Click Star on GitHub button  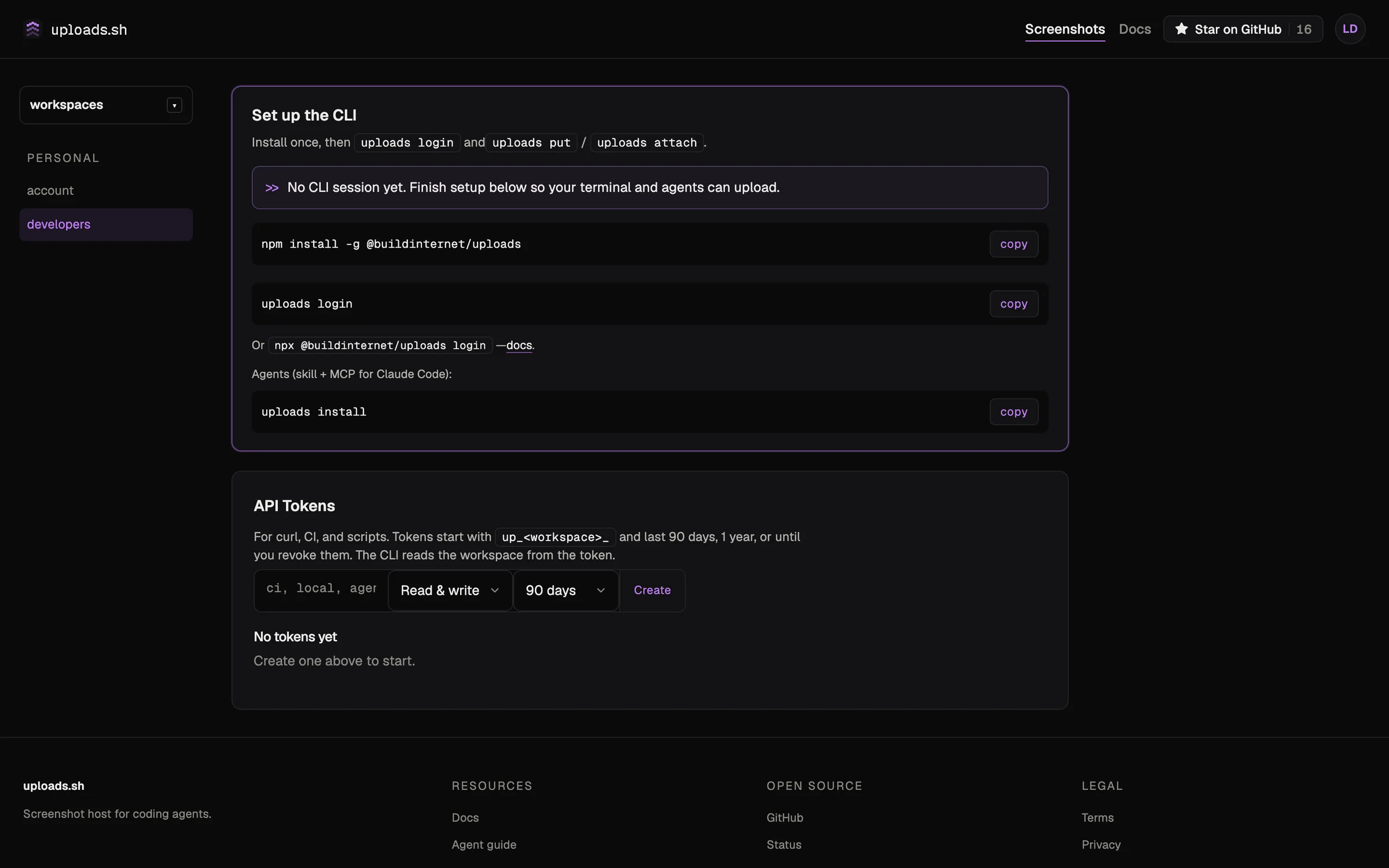click(x=1243, y=29)
